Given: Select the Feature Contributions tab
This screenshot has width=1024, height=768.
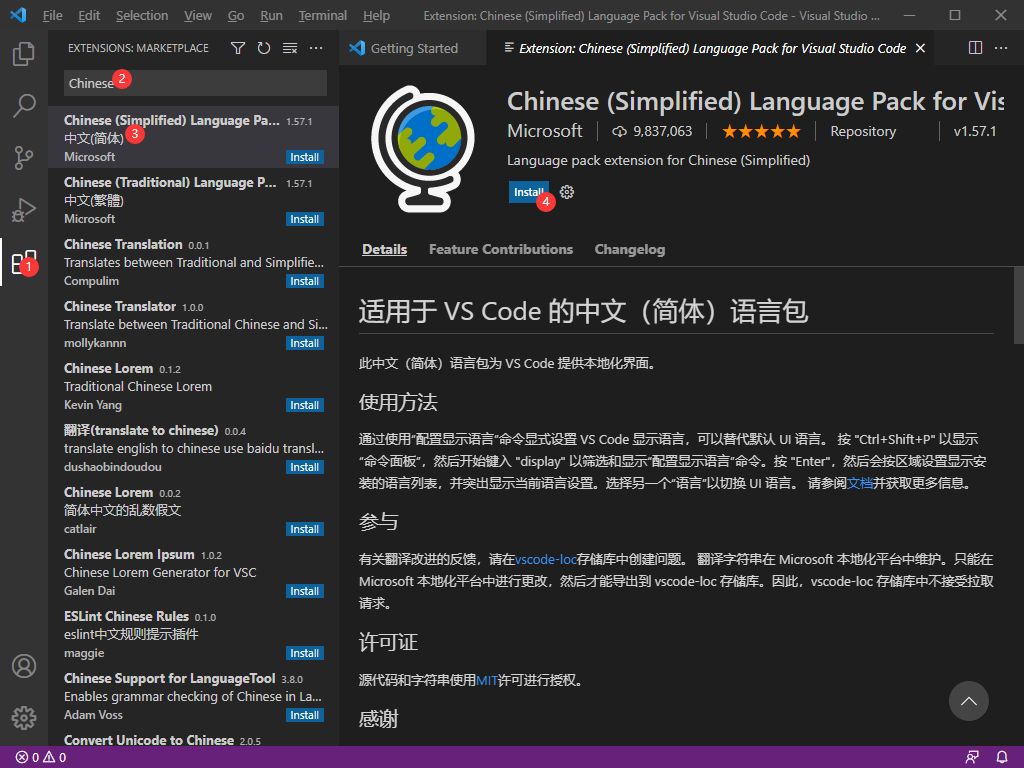Looking at the screenshot, I should coord(501,249).
